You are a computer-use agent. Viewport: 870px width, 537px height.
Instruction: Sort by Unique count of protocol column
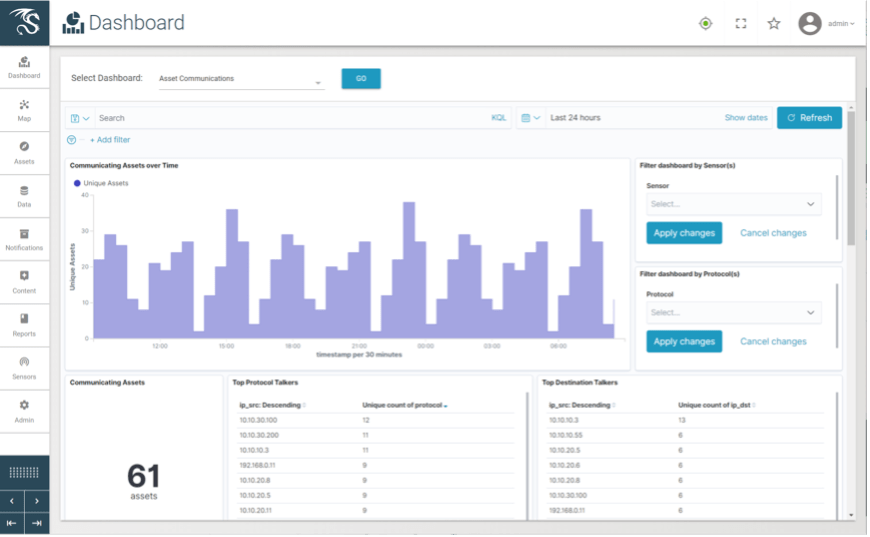(x=404, y=405)
